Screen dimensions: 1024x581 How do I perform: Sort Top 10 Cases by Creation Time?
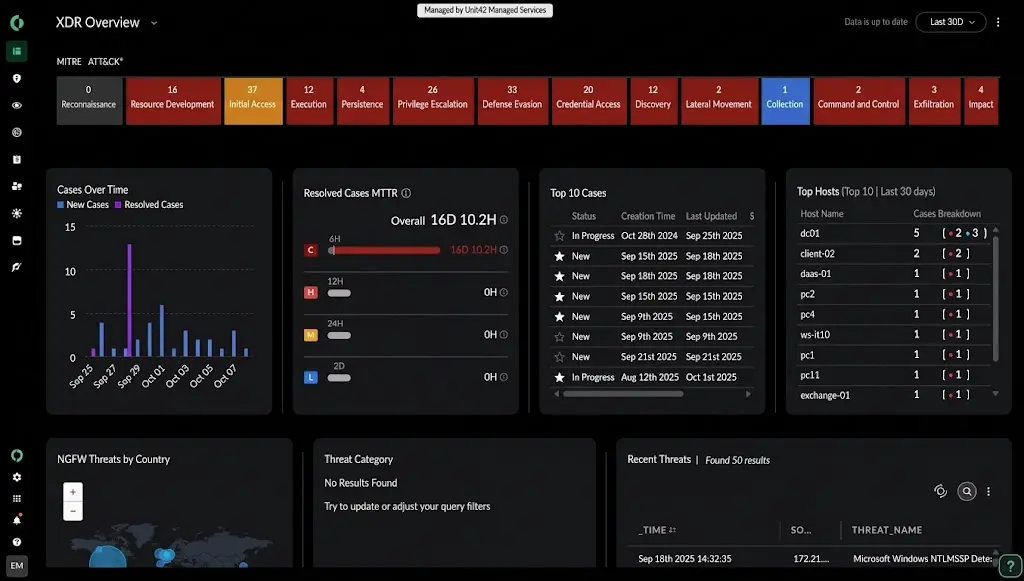point(648,216)
